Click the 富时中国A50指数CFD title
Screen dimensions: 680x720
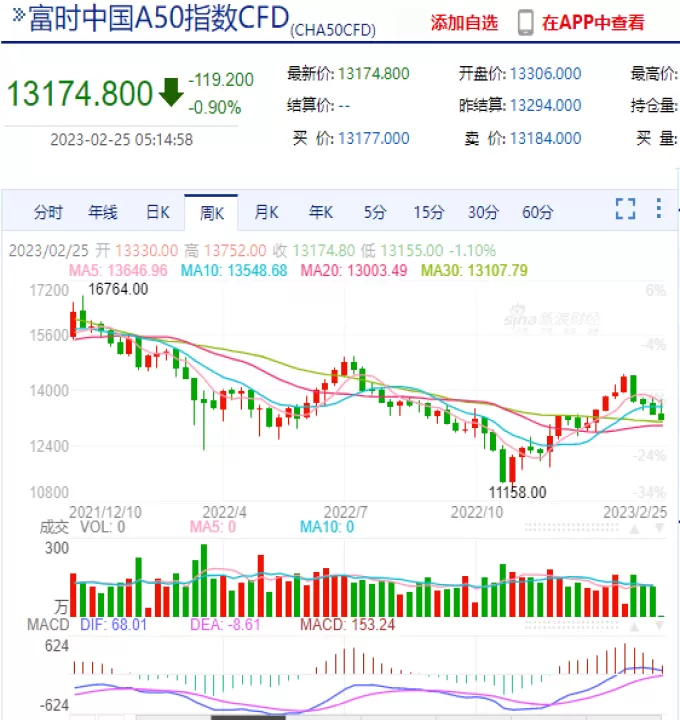click(x=159, y=18)
